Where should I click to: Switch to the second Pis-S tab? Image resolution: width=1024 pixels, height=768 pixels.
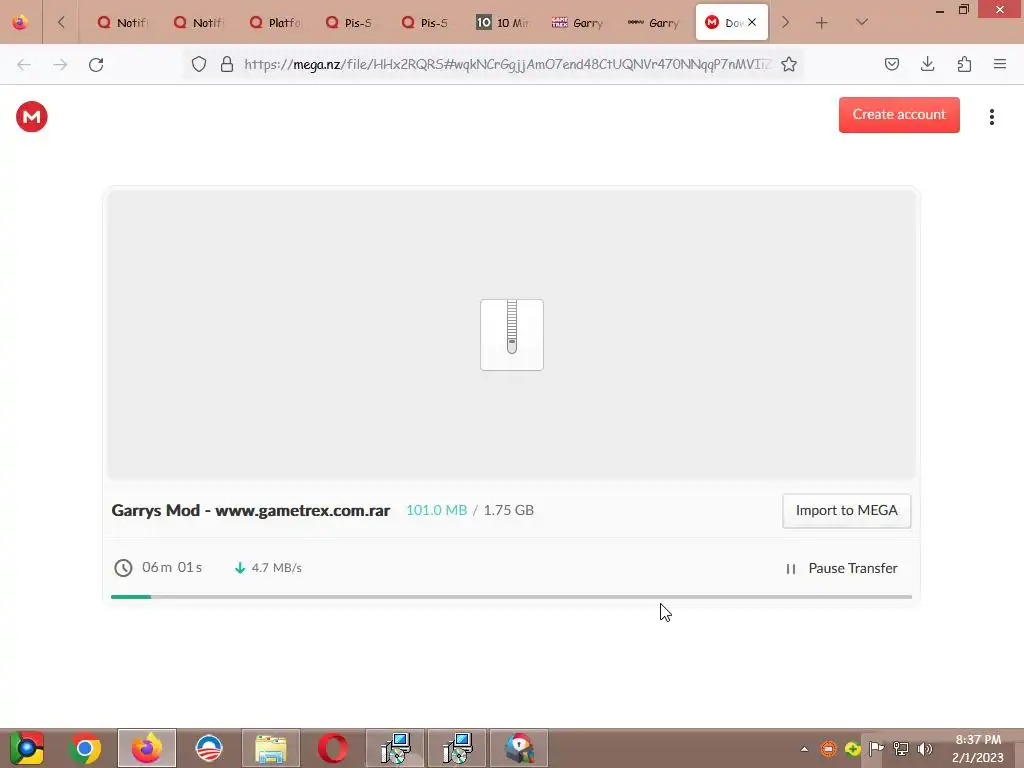coord(426,22)
